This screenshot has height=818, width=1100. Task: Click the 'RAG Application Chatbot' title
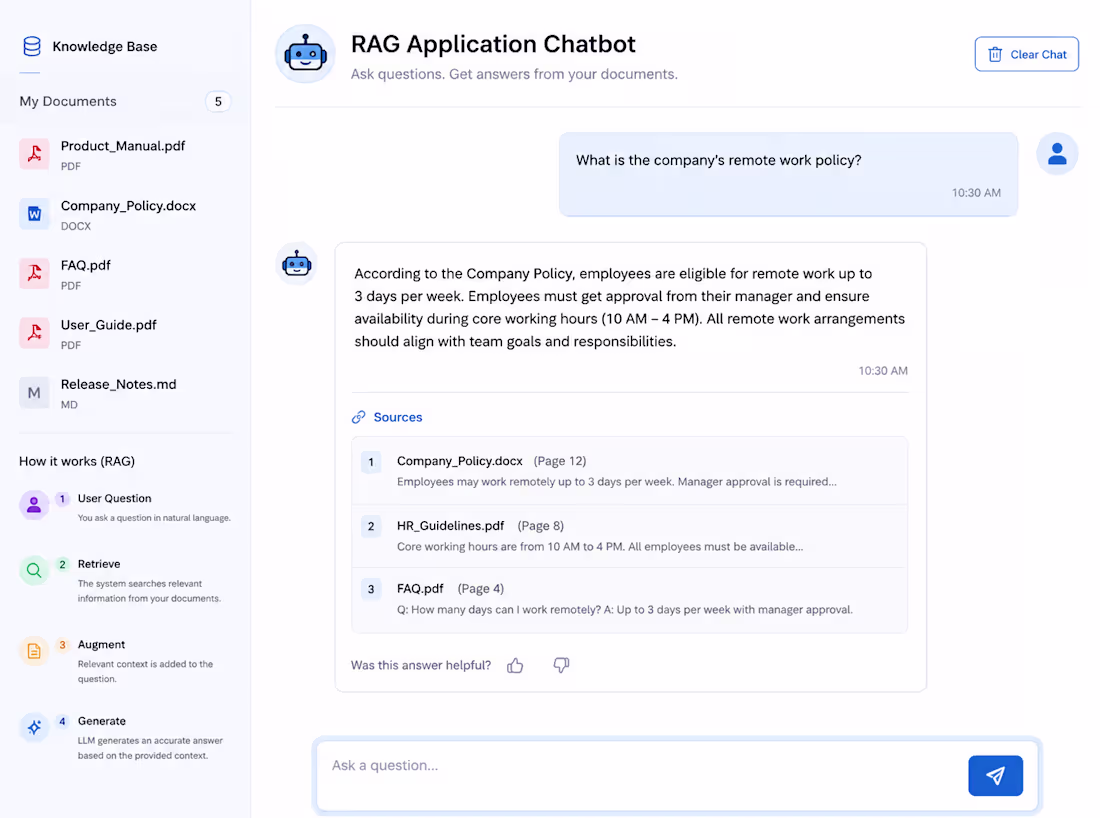coord(493,44)
